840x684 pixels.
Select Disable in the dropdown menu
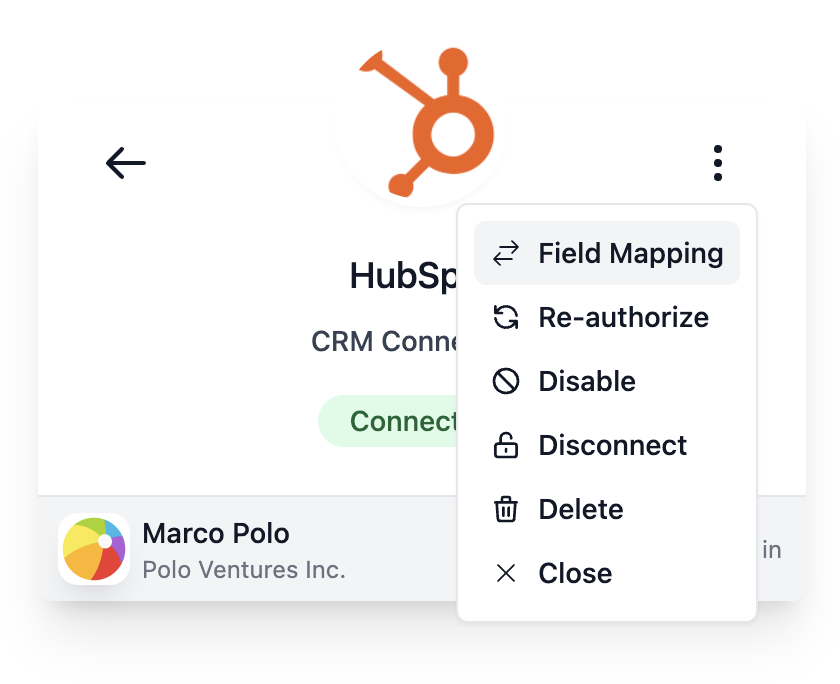[x=606, y=381]
